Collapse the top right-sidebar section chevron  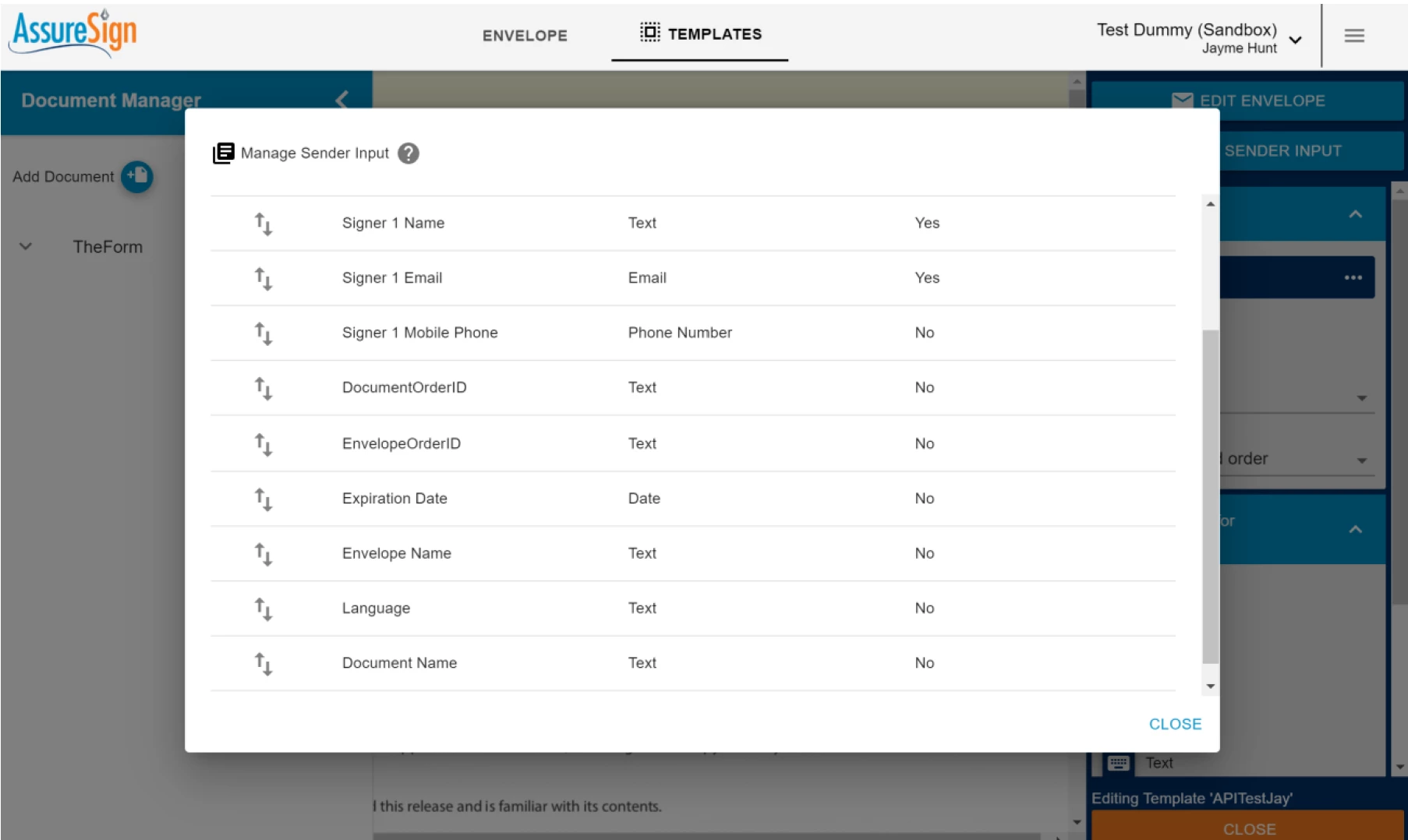click(1356, 214)
